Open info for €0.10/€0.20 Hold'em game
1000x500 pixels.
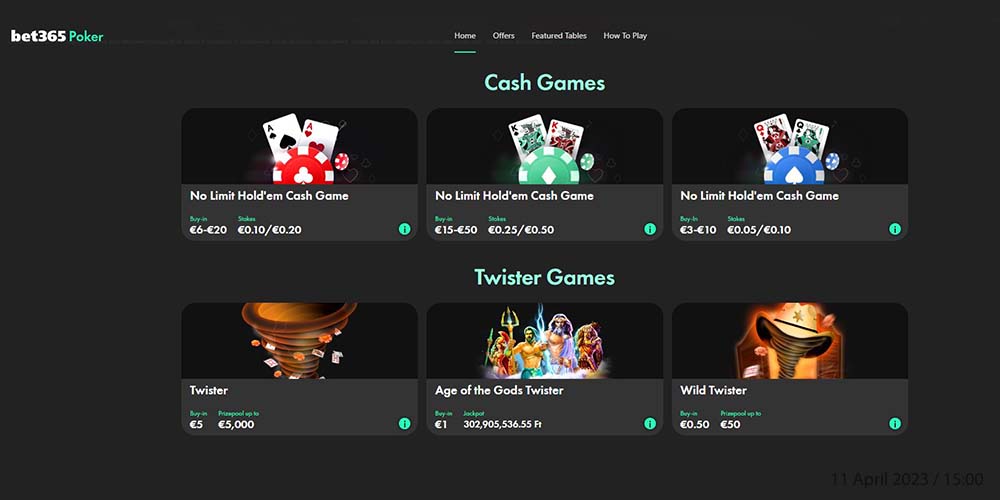pyautogui.click(x=404, y=229)
